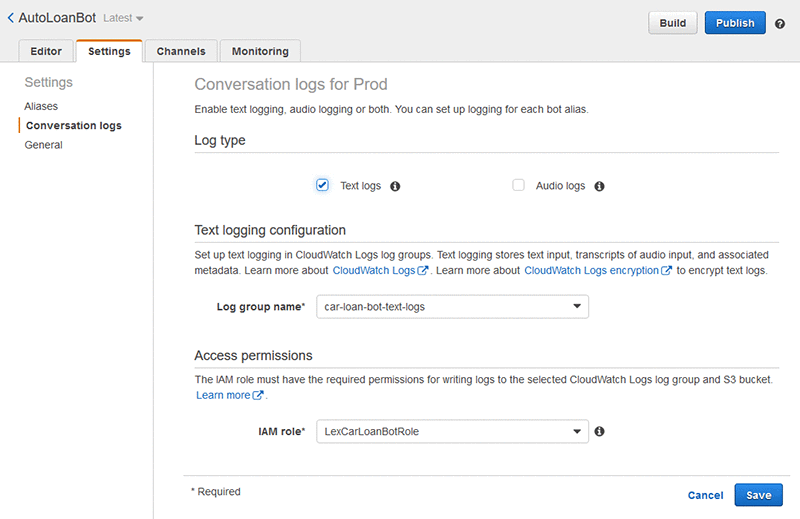Follow the Learn more permissions link
Screen dimensions: 800x519
[x=223, y=396]
